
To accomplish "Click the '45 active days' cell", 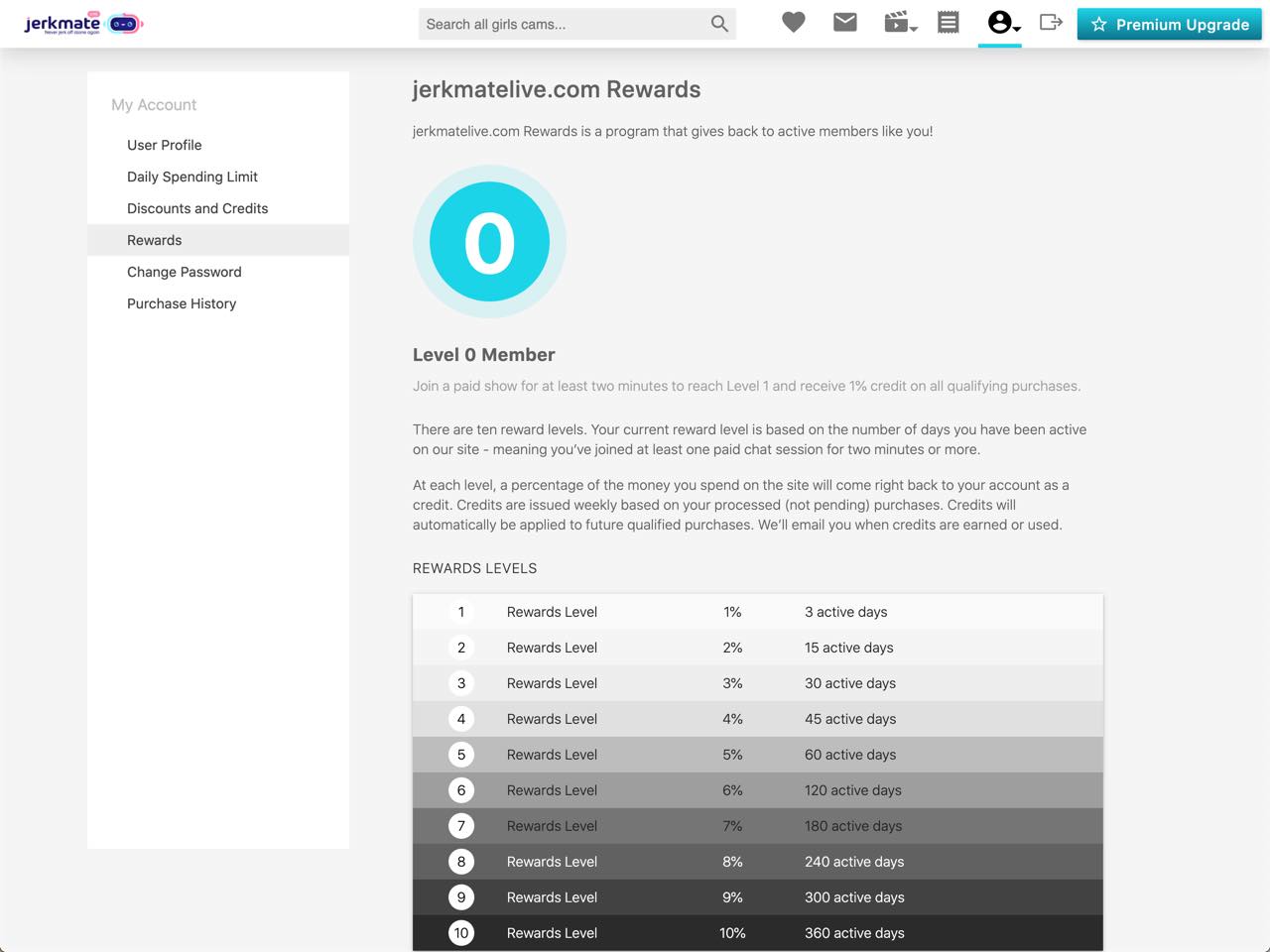I will point(850,719).
